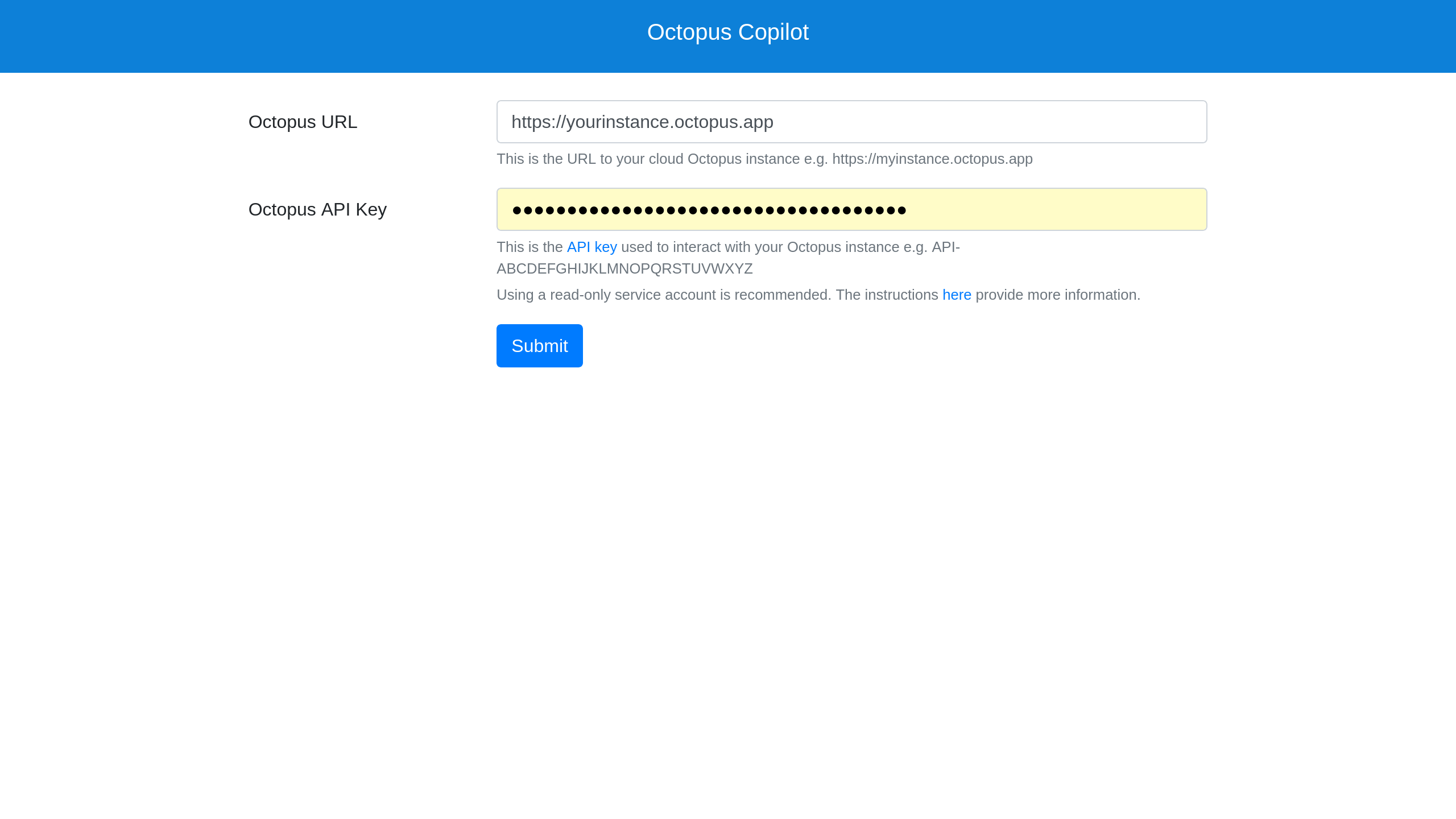Screen dimensions: 1456x819
Task: Click the empty page background area
Action: click(728, 569)
